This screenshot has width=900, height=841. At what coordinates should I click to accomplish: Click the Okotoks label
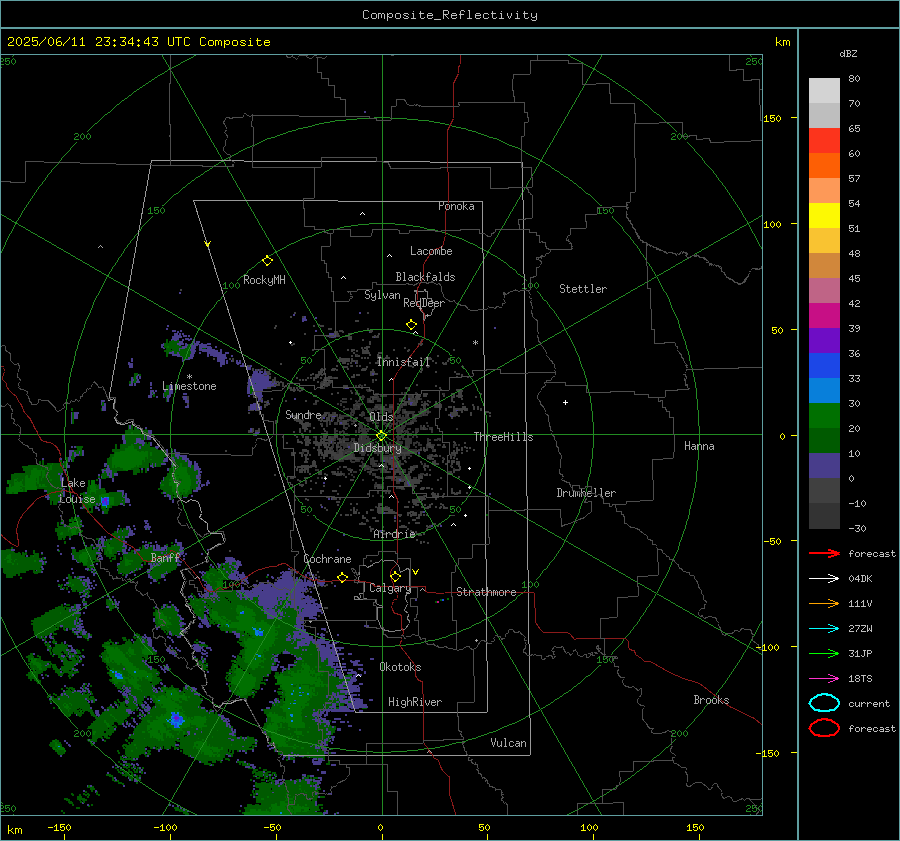[x=400, y=667]
